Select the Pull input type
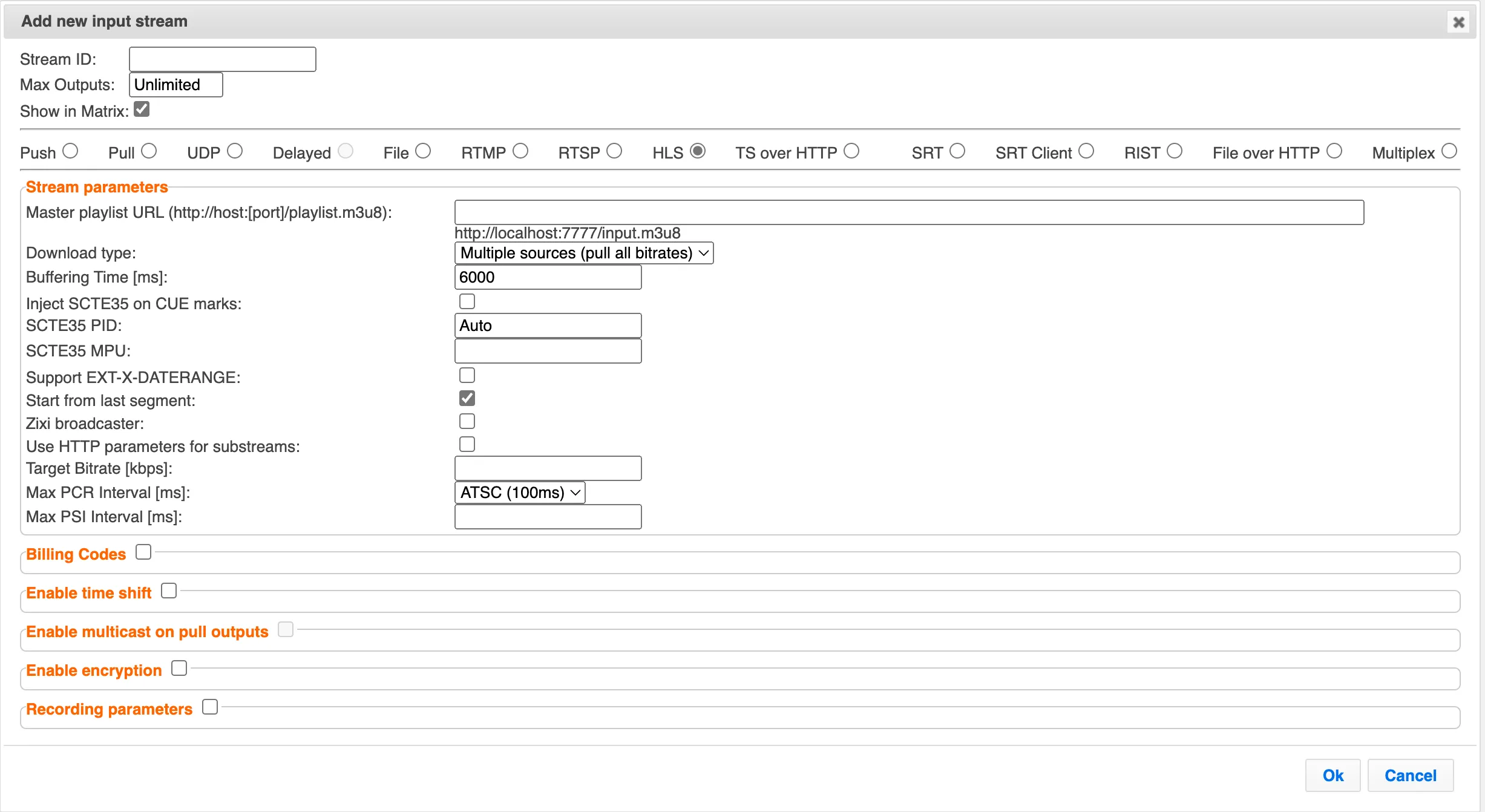Image resolution: width=1485 pixels, height=812 pixels. (149, 151)
